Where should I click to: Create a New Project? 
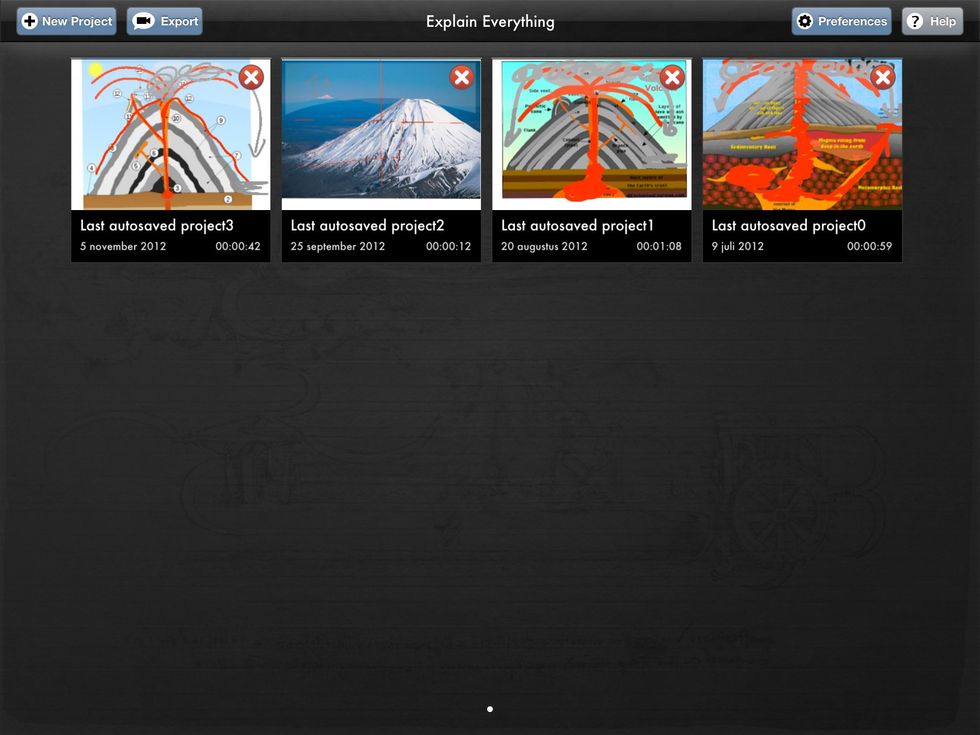click(66, 21)
